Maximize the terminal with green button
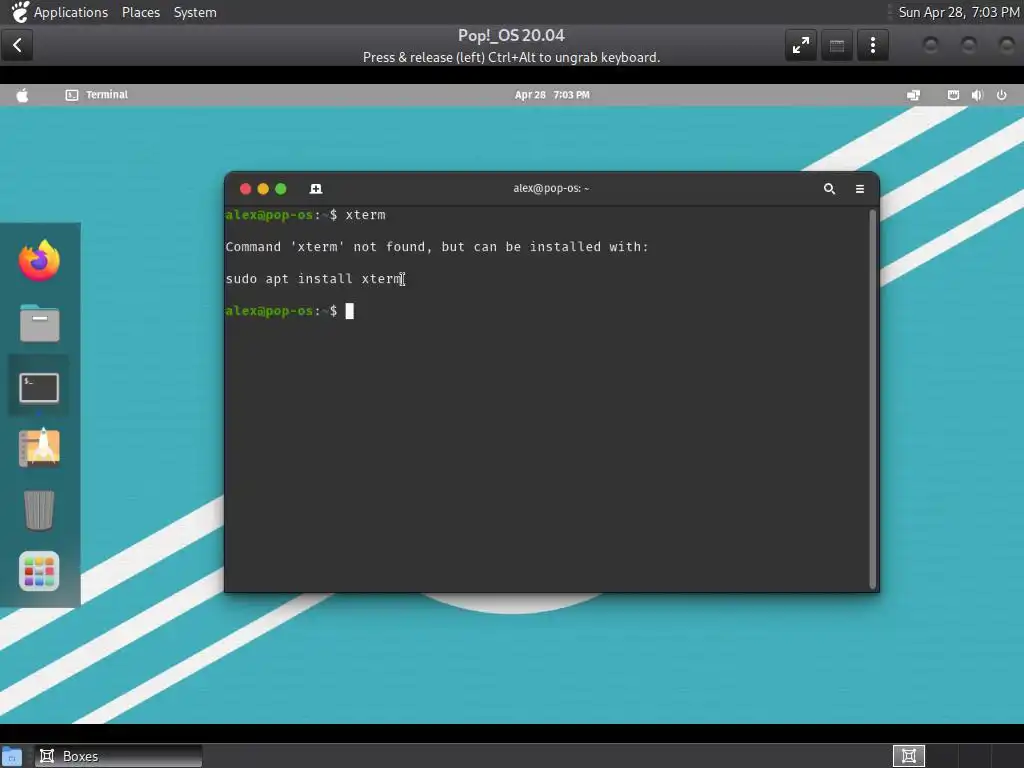The image size is (1024, 768). (281, 189)
